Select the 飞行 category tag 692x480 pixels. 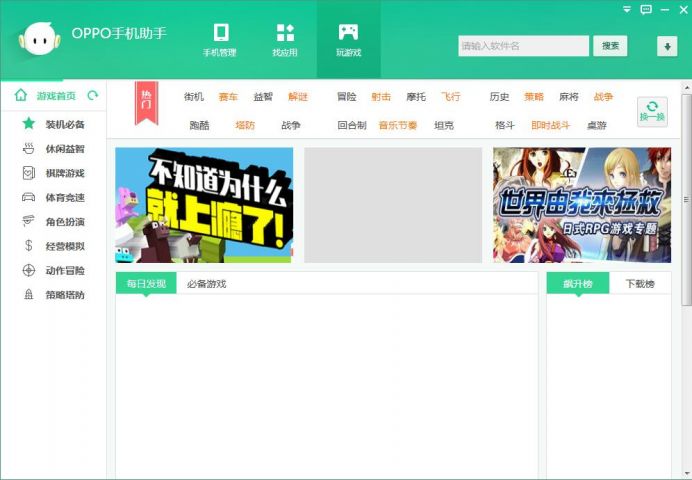[450, 97]
